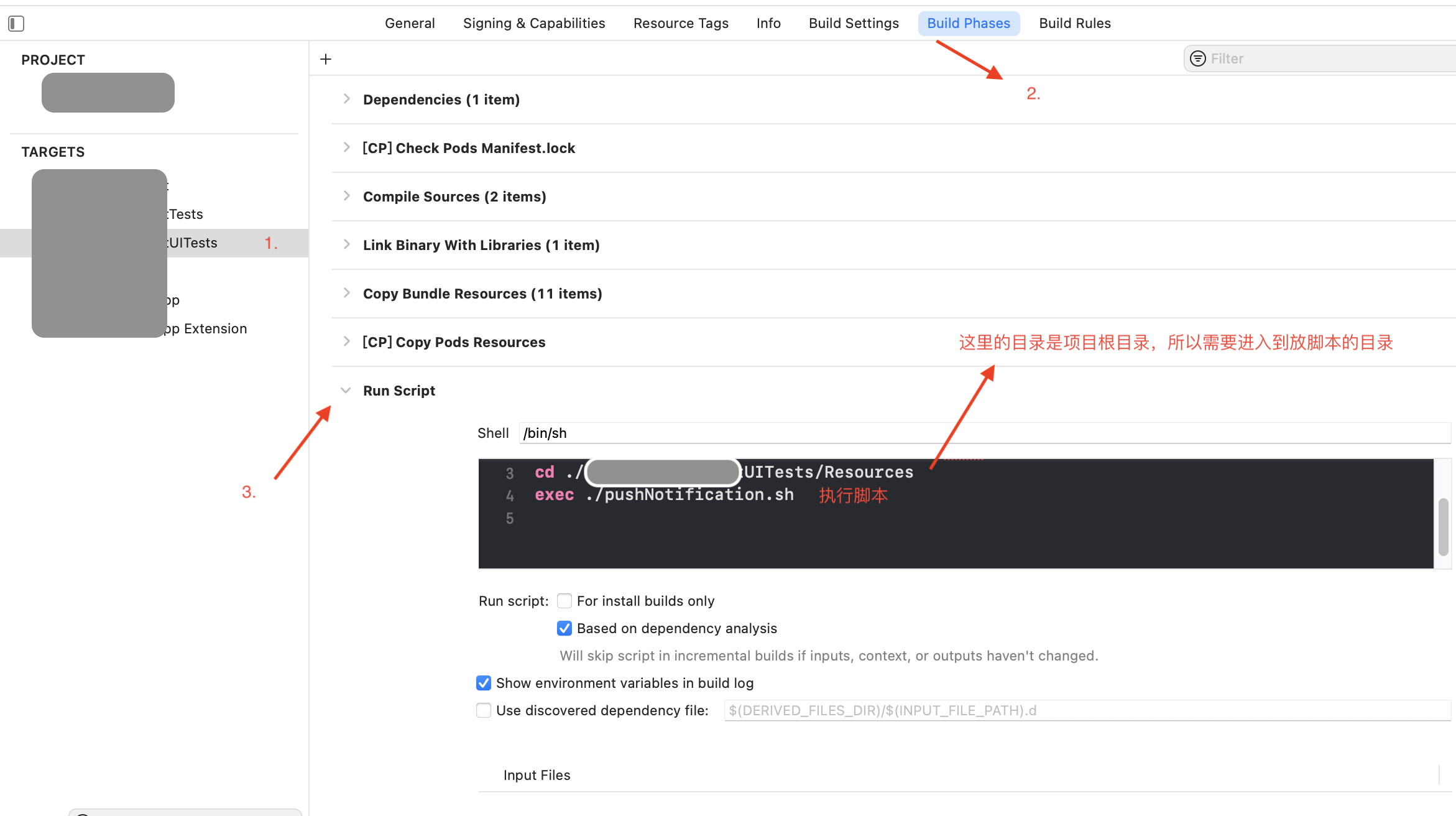Select the UITests target
1456x816 pixels.
(193, 243)
